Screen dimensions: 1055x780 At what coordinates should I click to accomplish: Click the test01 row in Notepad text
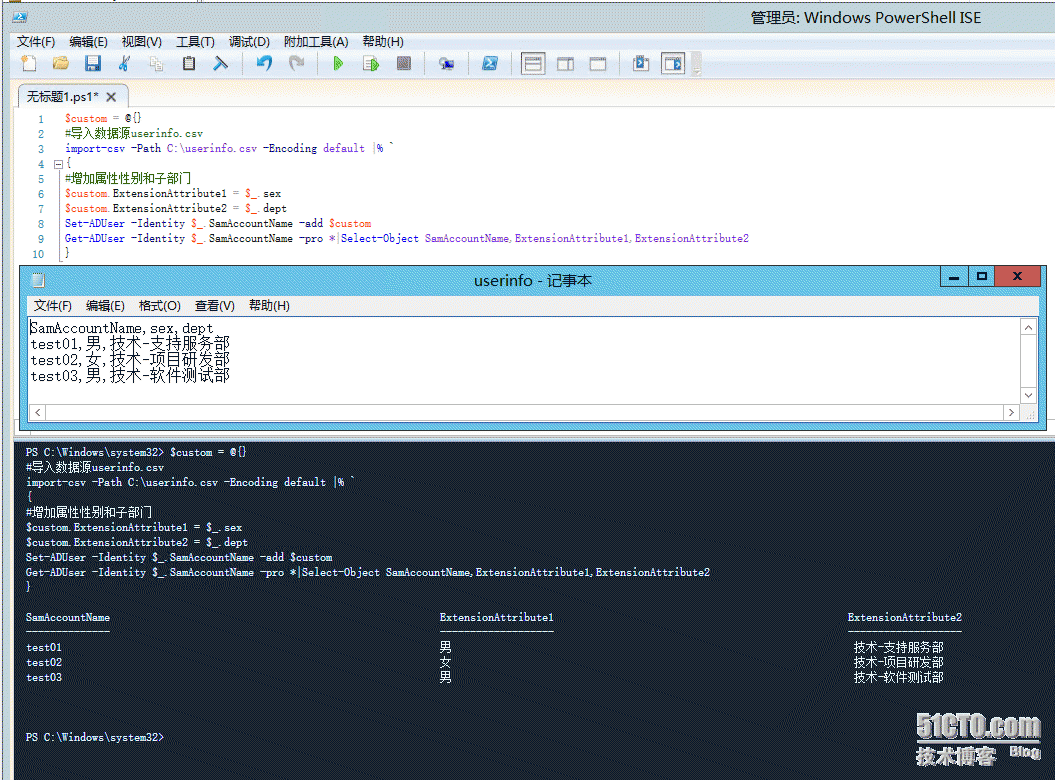(x=130, y=344)
